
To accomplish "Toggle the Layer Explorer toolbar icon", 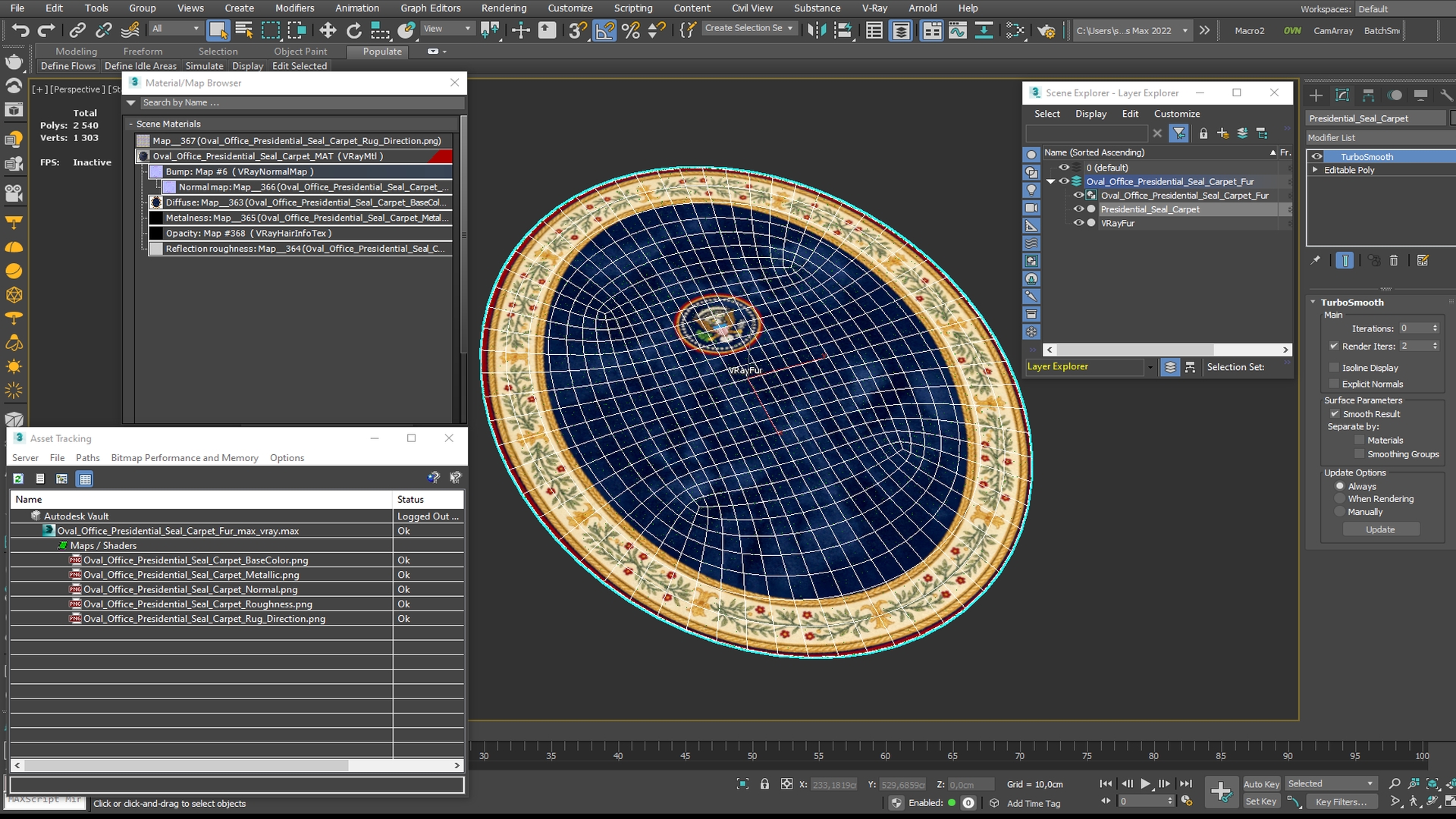I will click(x=901, y=30).
